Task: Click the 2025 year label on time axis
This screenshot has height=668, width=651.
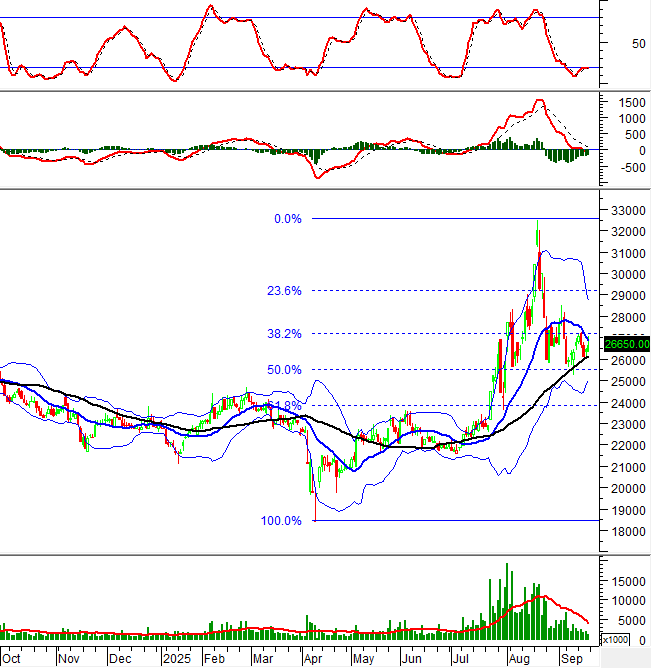Action: [177, 659]
